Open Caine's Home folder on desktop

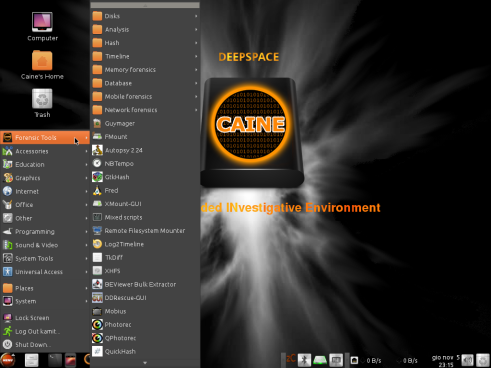tap(42, 65)
